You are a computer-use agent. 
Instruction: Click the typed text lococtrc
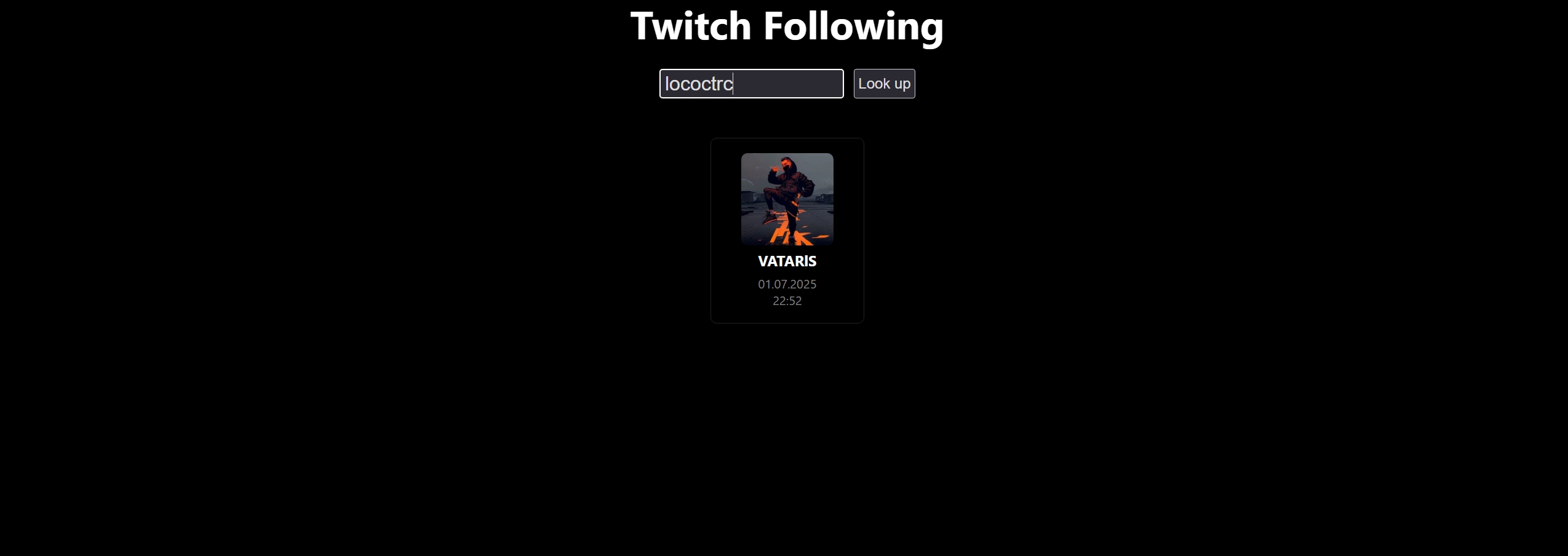(x=699, y=84)
